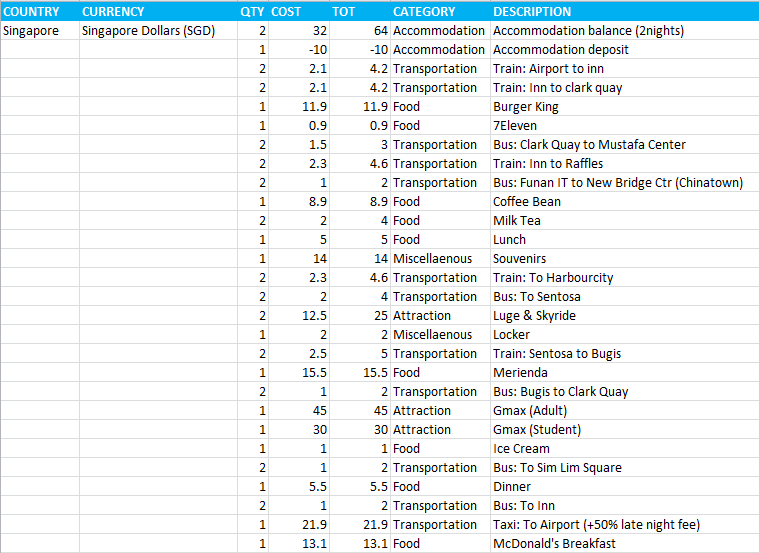Select Bus: Bugis to Clark Quay cell
This screenshot has width=759, height=553.
[x=624, y=391]
